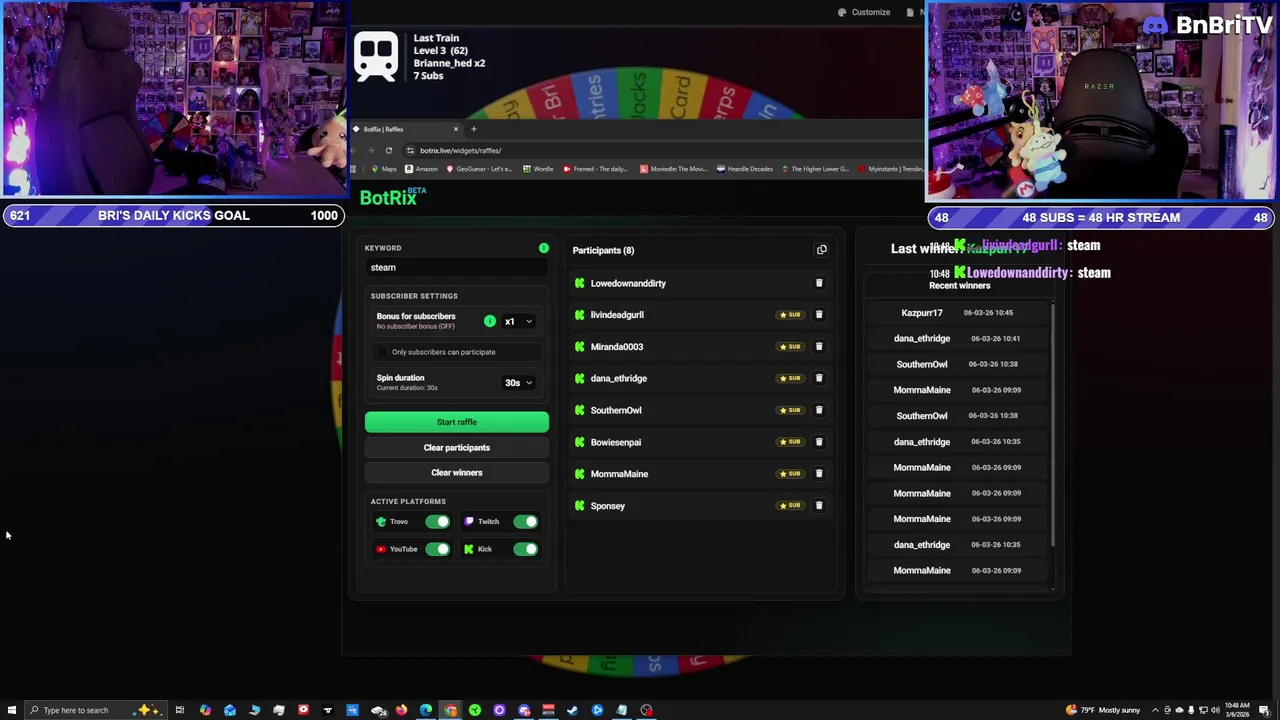Toggle the Trovo platform switch
1280x720 pixels.
(437, 522)
